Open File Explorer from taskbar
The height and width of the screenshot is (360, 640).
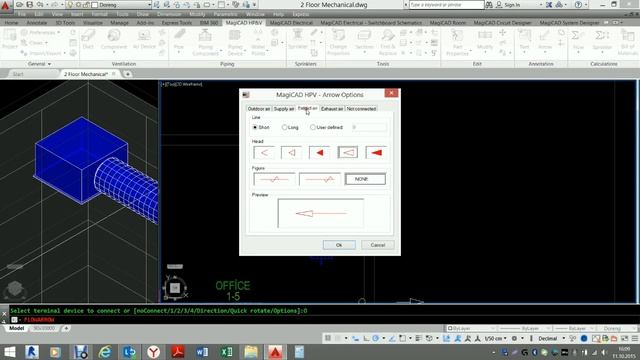tap(251, 352)
